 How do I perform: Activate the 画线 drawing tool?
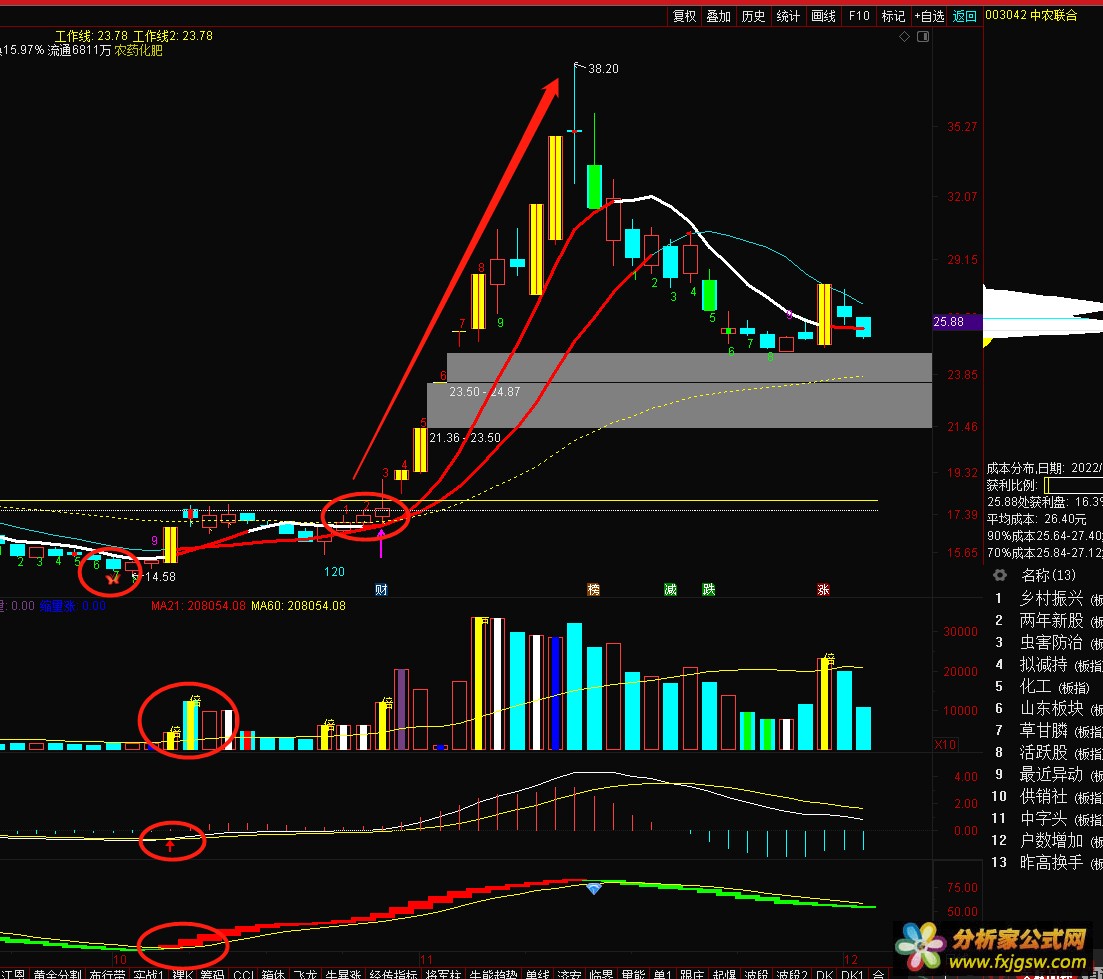point(823,15)
